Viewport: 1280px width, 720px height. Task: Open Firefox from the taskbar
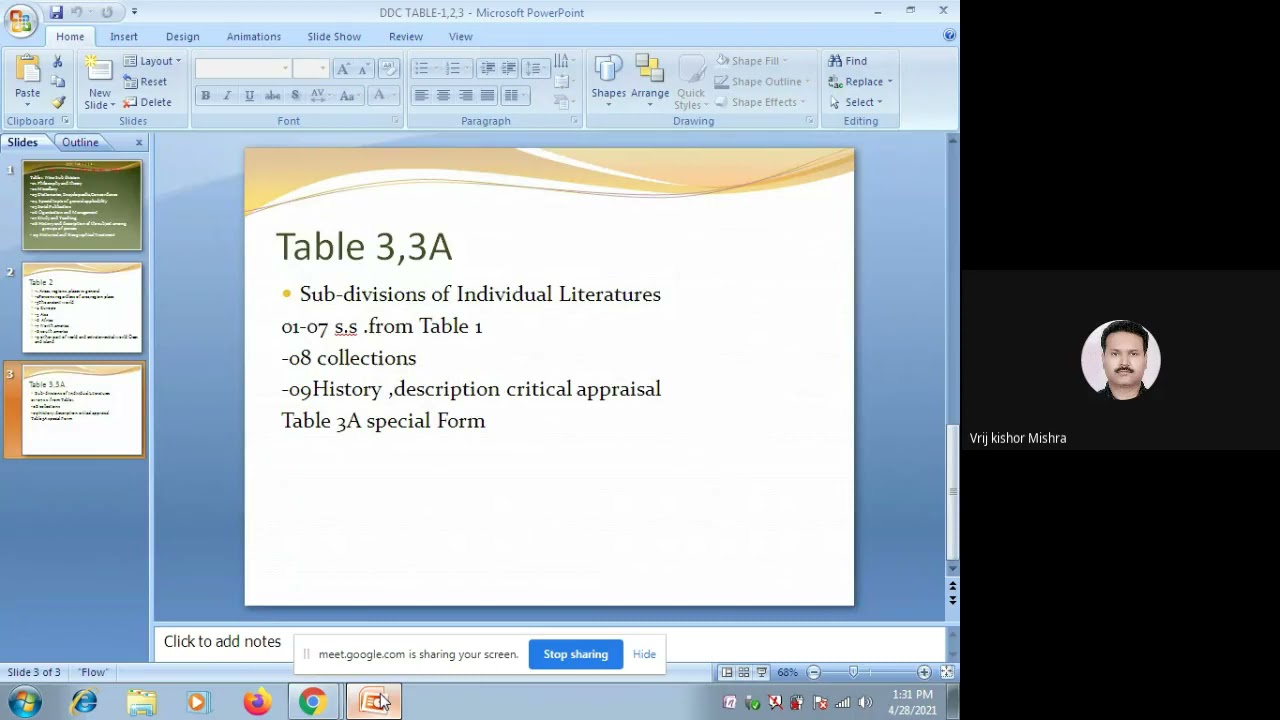tap(257, 702)
